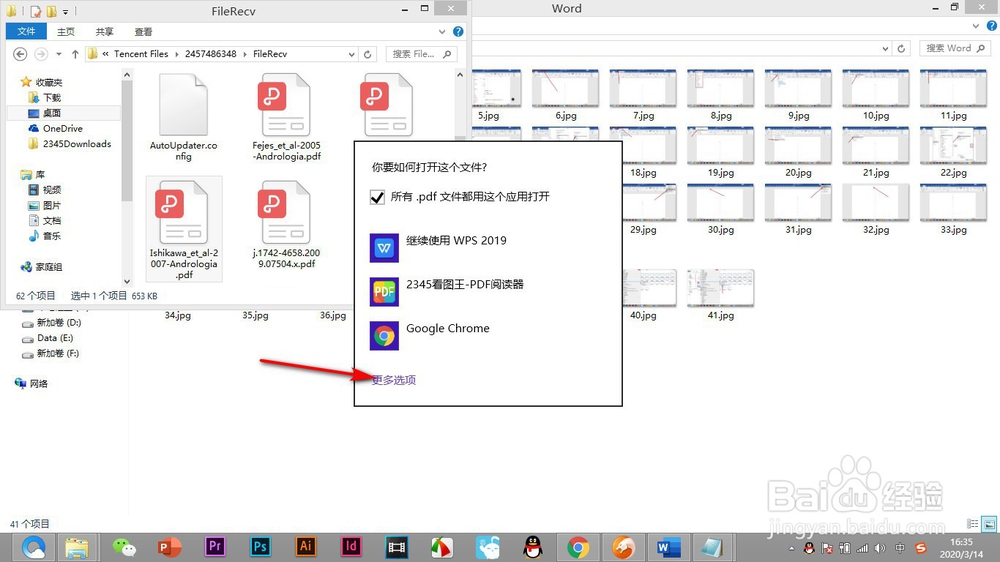Focus the 搜索 Word search box

955,48
